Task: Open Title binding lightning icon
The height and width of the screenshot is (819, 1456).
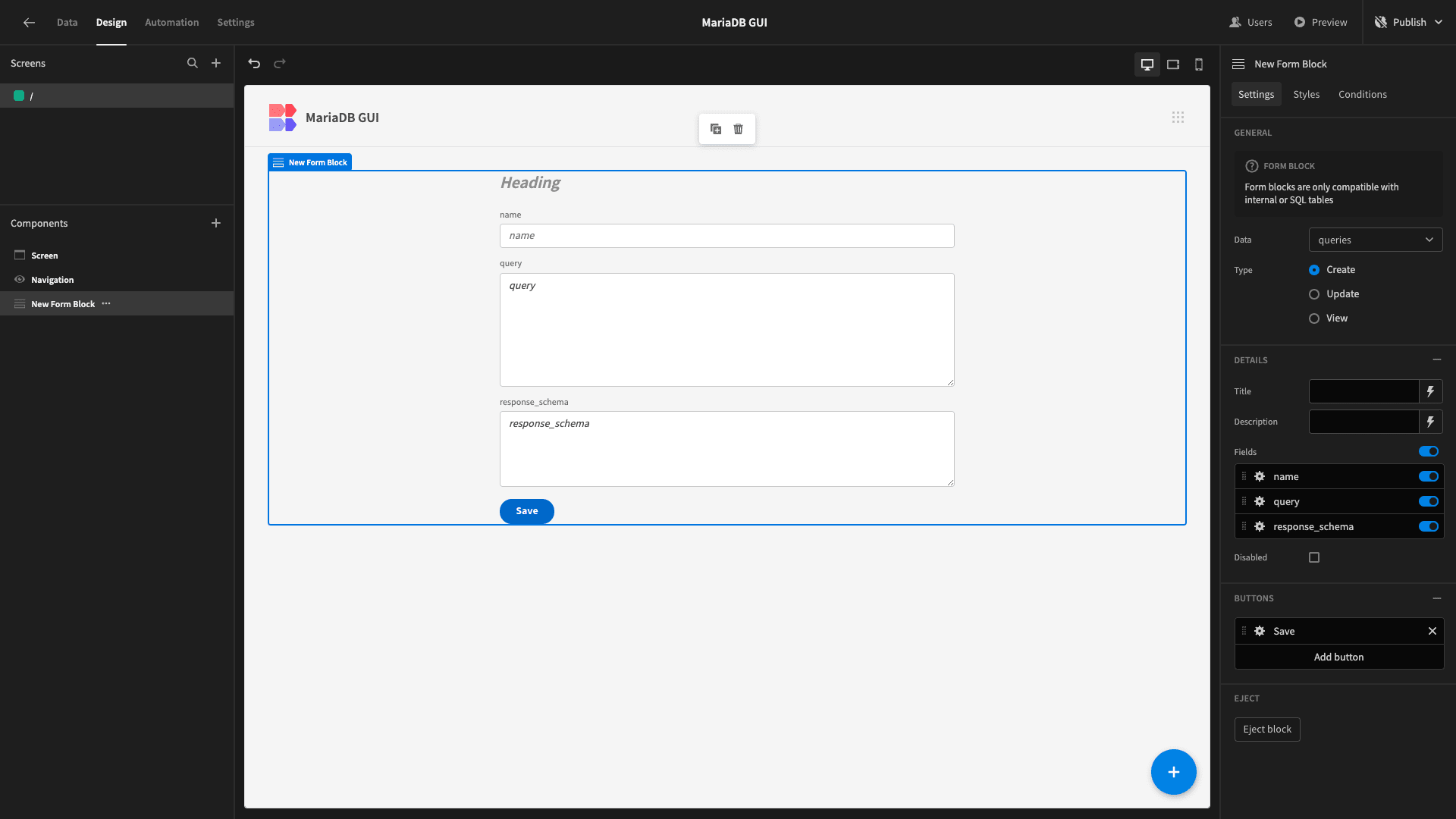Action: tap(1431, 392)
